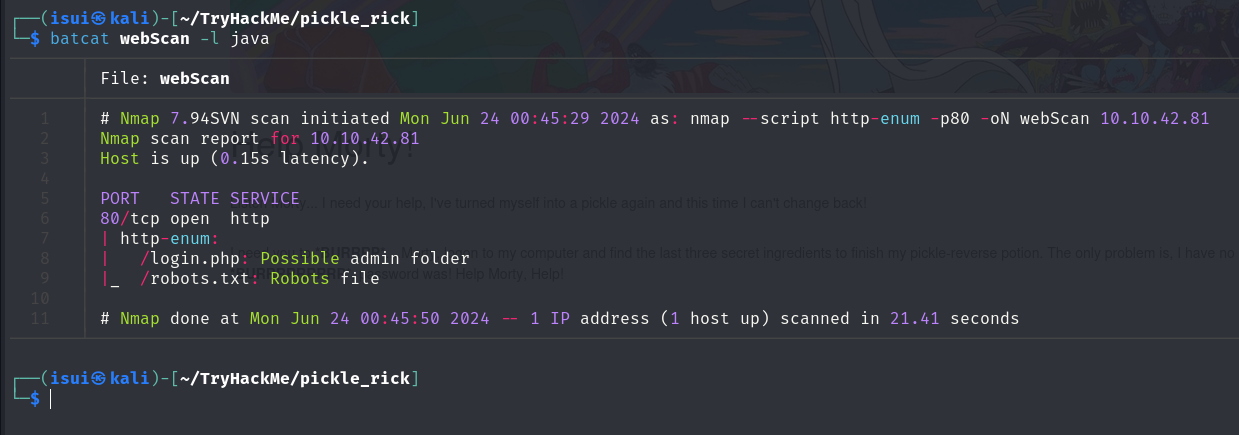Click the "PORT" column header
1239x435 pixels.
(120, 199)
